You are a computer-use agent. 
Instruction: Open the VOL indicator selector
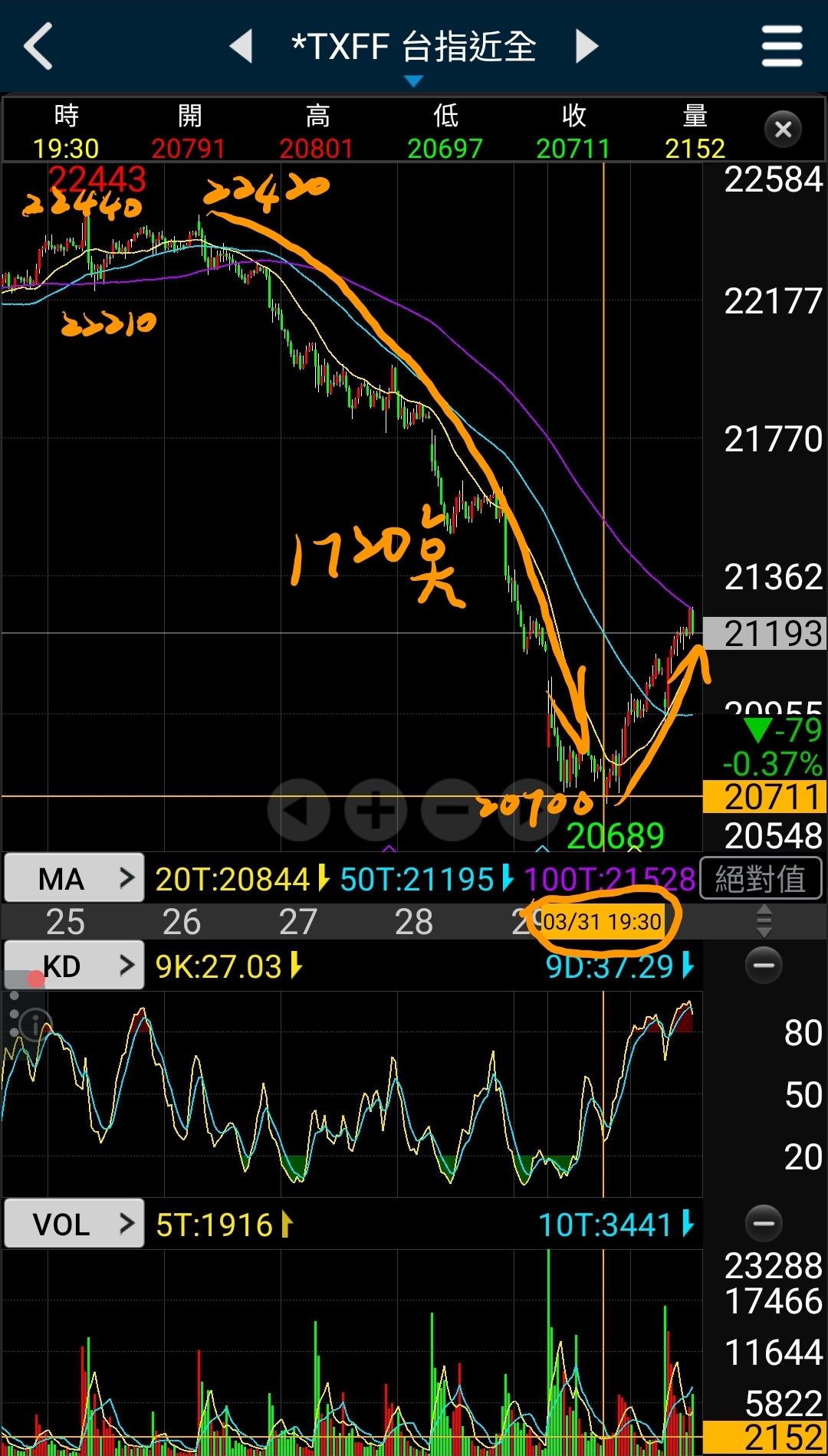[x=74, y=1224]
